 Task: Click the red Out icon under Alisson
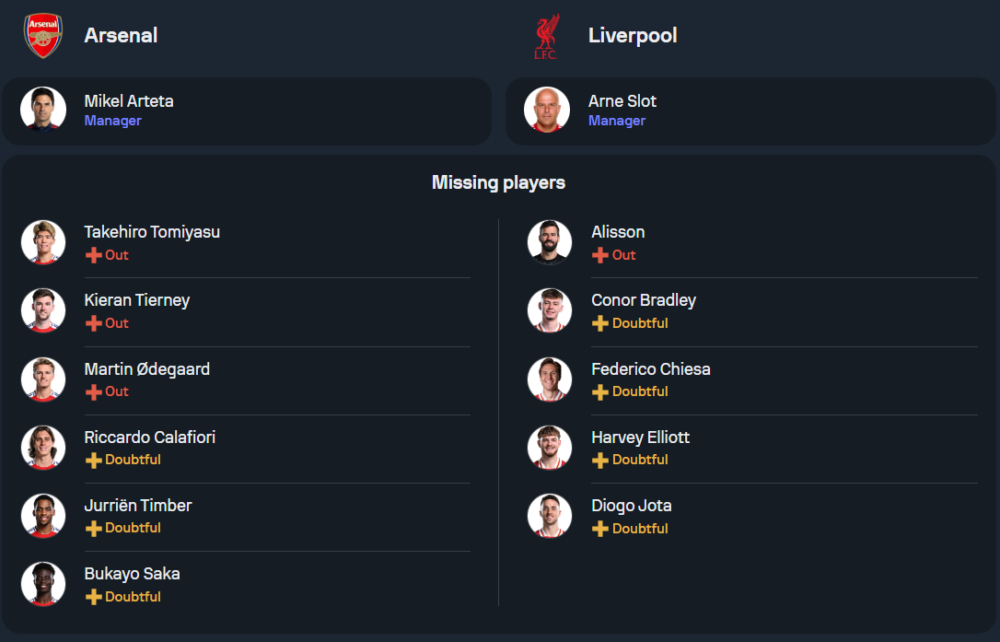click(600, 255)
